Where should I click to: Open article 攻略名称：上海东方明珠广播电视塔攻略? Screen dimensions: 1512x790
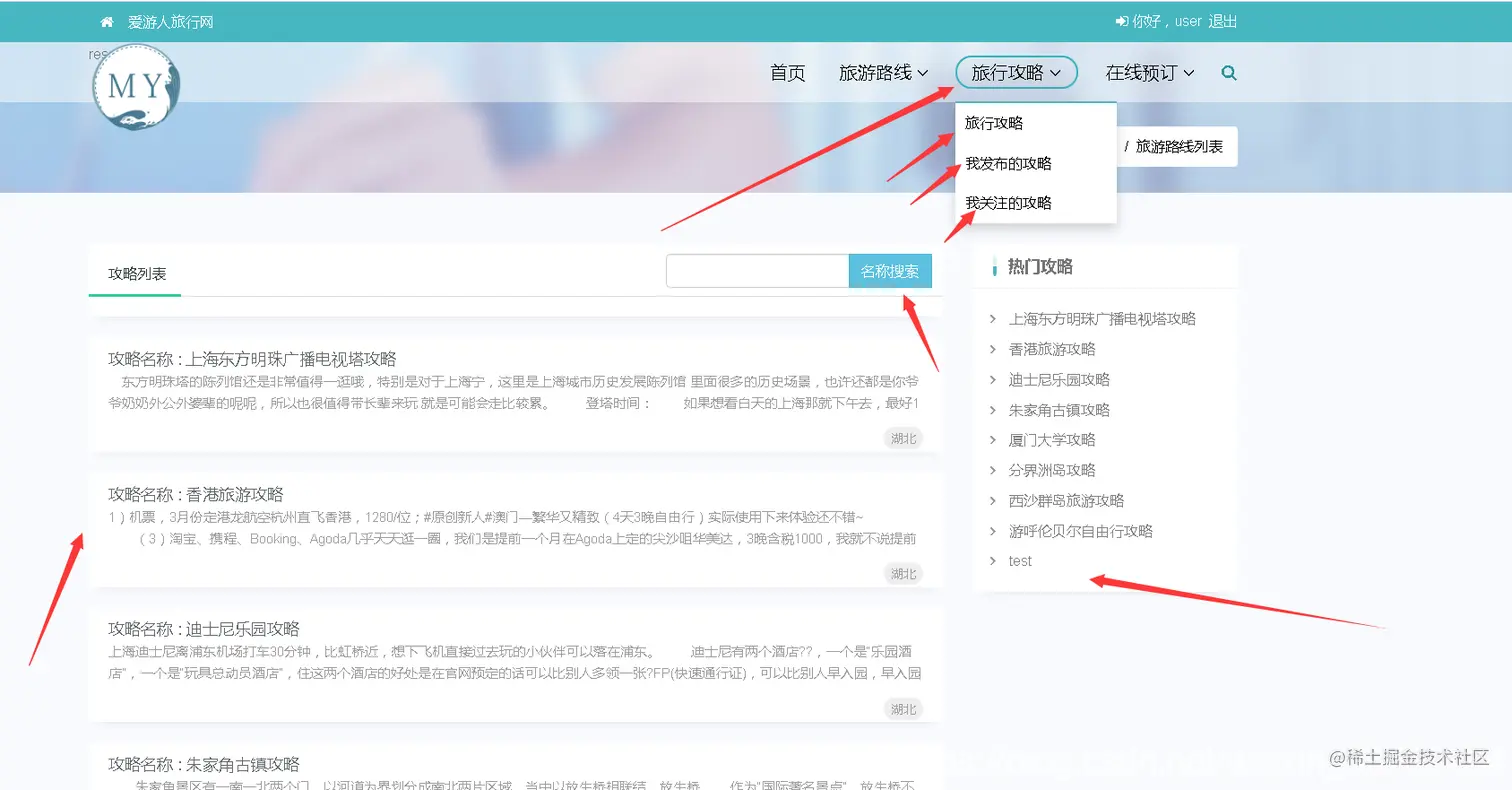tap(252, 359)
